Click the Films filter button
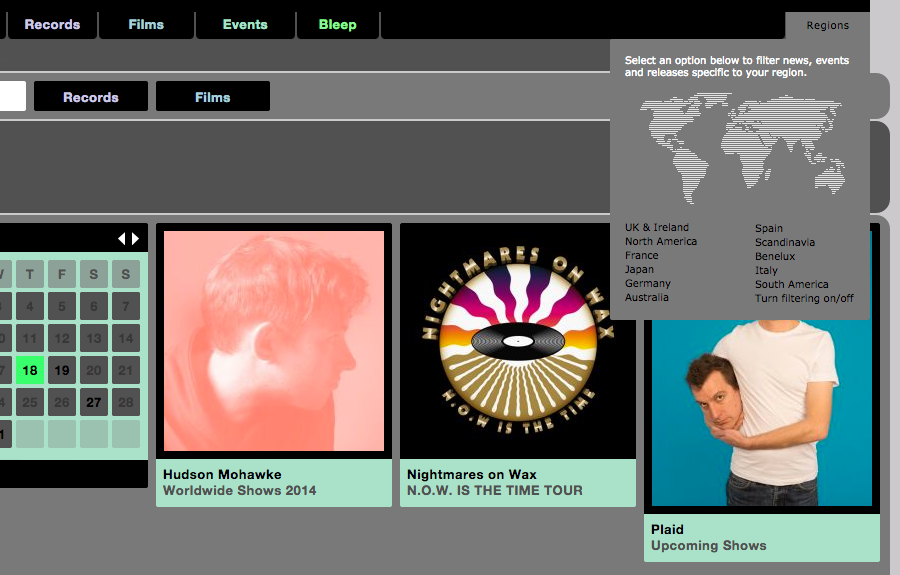Image resolution: width=900 pixels, height=575 pixels. point(212,96)
